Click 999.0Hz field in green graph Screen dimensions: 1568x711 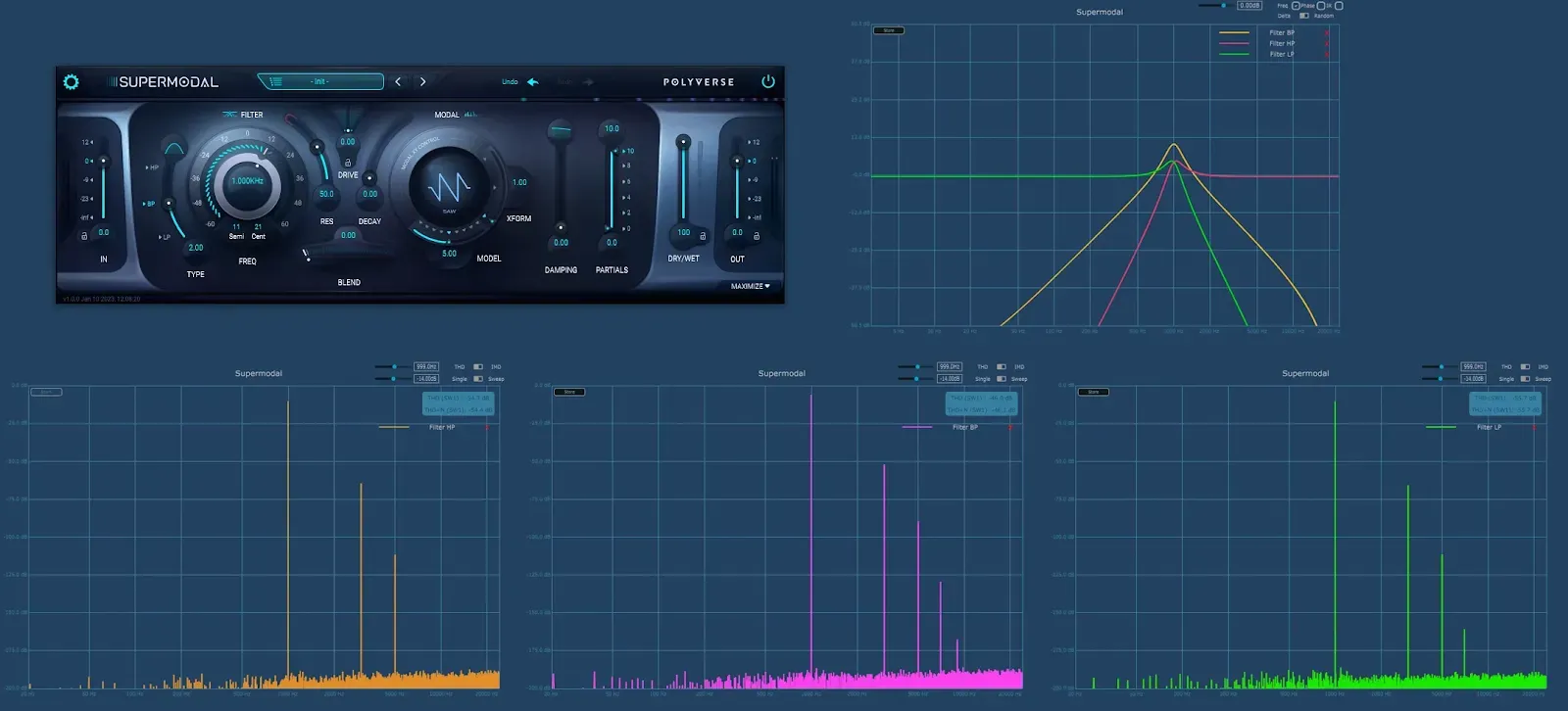[1473, 367]
